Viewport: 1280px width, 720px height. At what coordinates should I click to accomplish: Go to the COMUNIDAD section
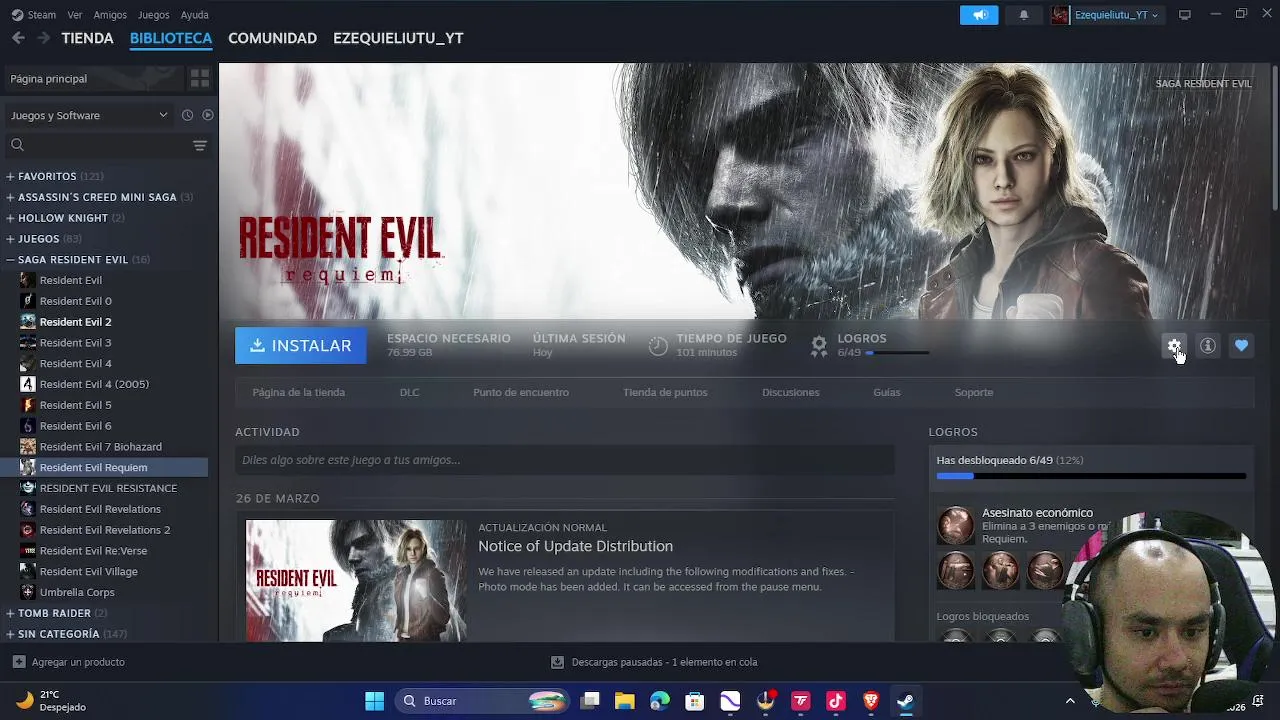click(x=272, y=38)
